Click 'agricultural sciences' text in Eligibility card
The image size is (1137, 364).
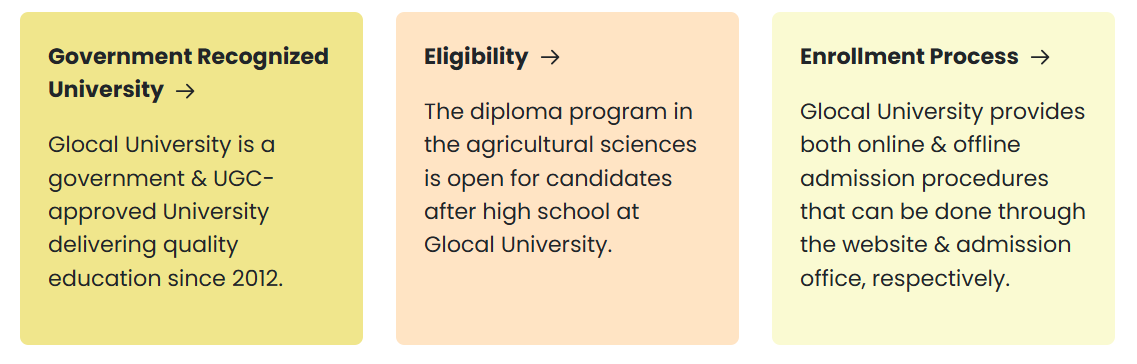(x=581, y=145)
